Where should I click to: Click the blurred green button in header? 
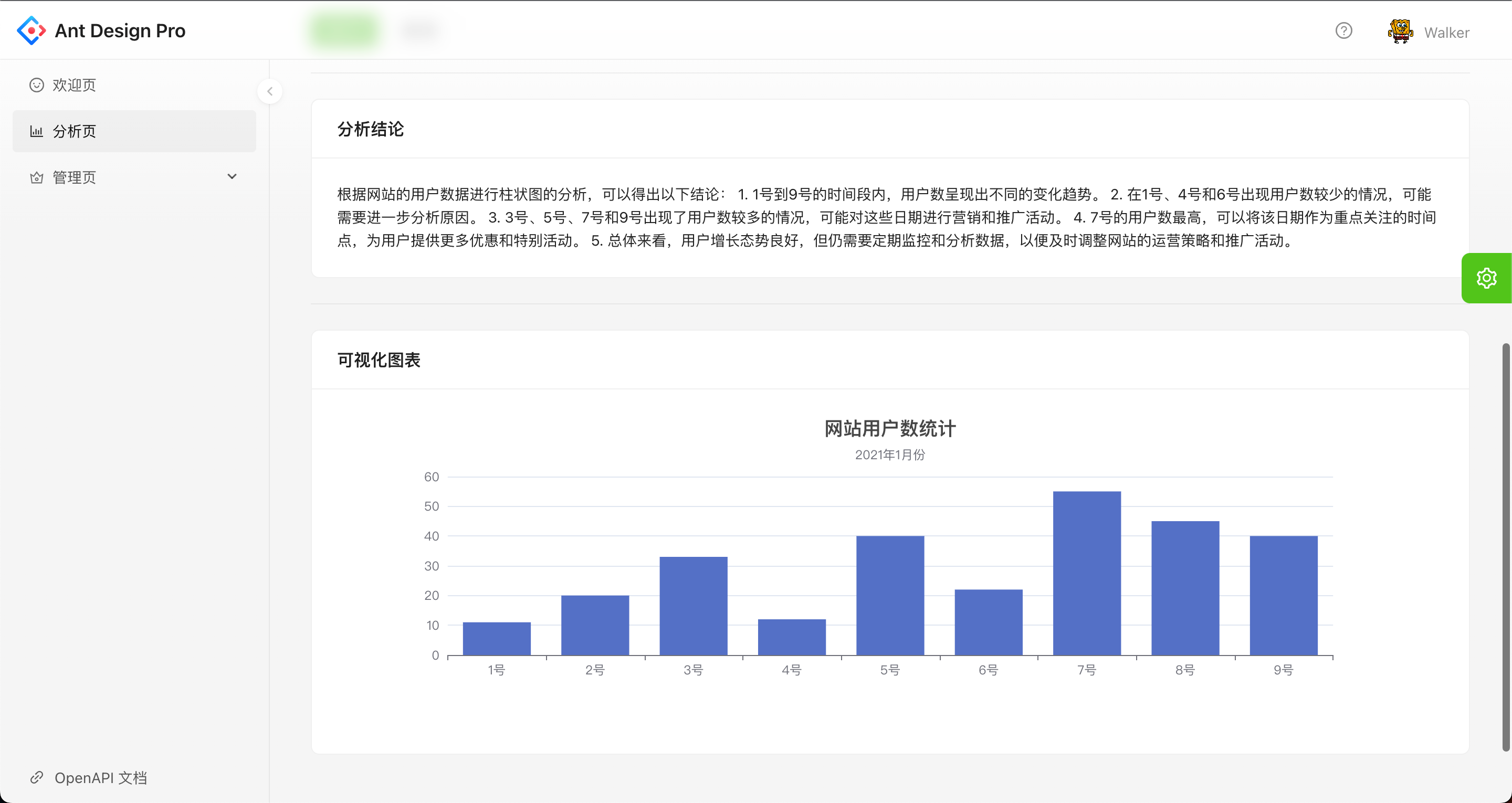[344, 29]
